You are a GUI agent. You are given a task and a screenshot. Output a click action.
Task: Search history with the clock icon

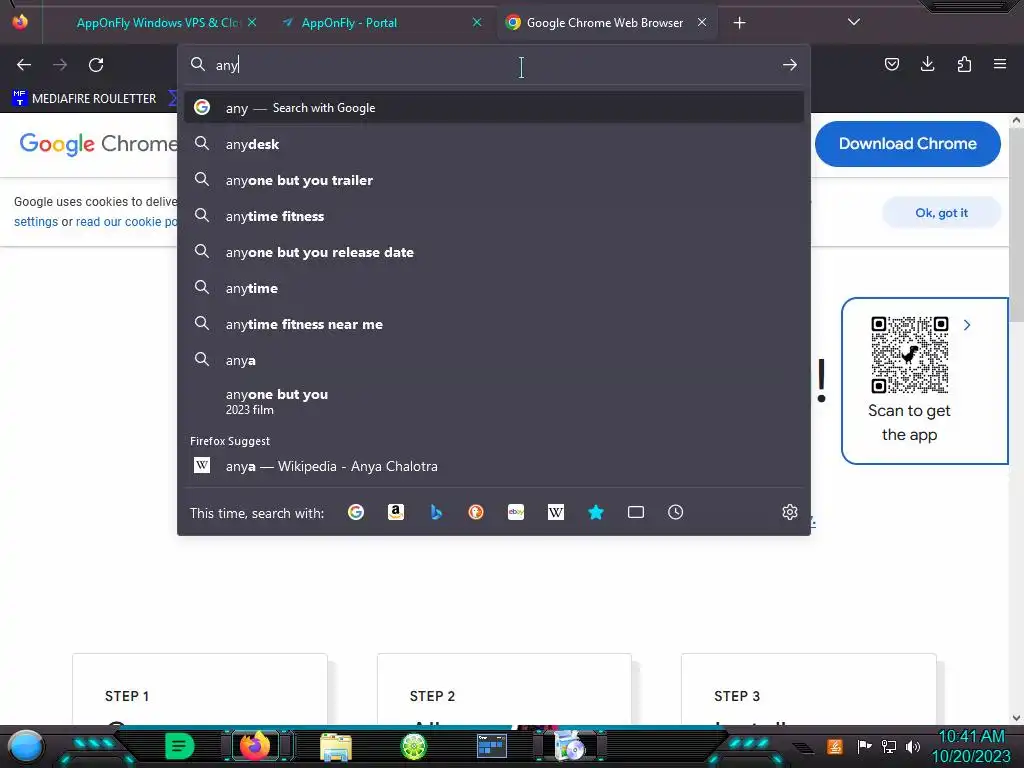click(x=675, y=512)
